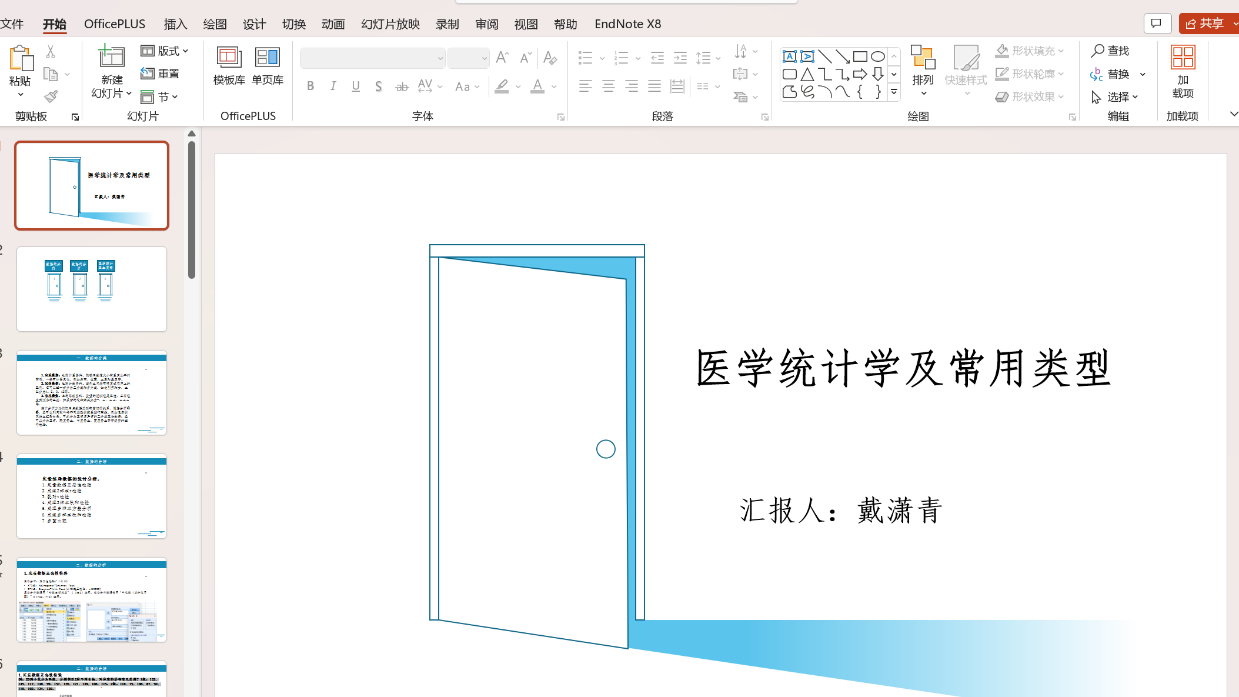Click the Paste (粘贴) icon
The image size is (1239, 697).
(x=20, y=59)
